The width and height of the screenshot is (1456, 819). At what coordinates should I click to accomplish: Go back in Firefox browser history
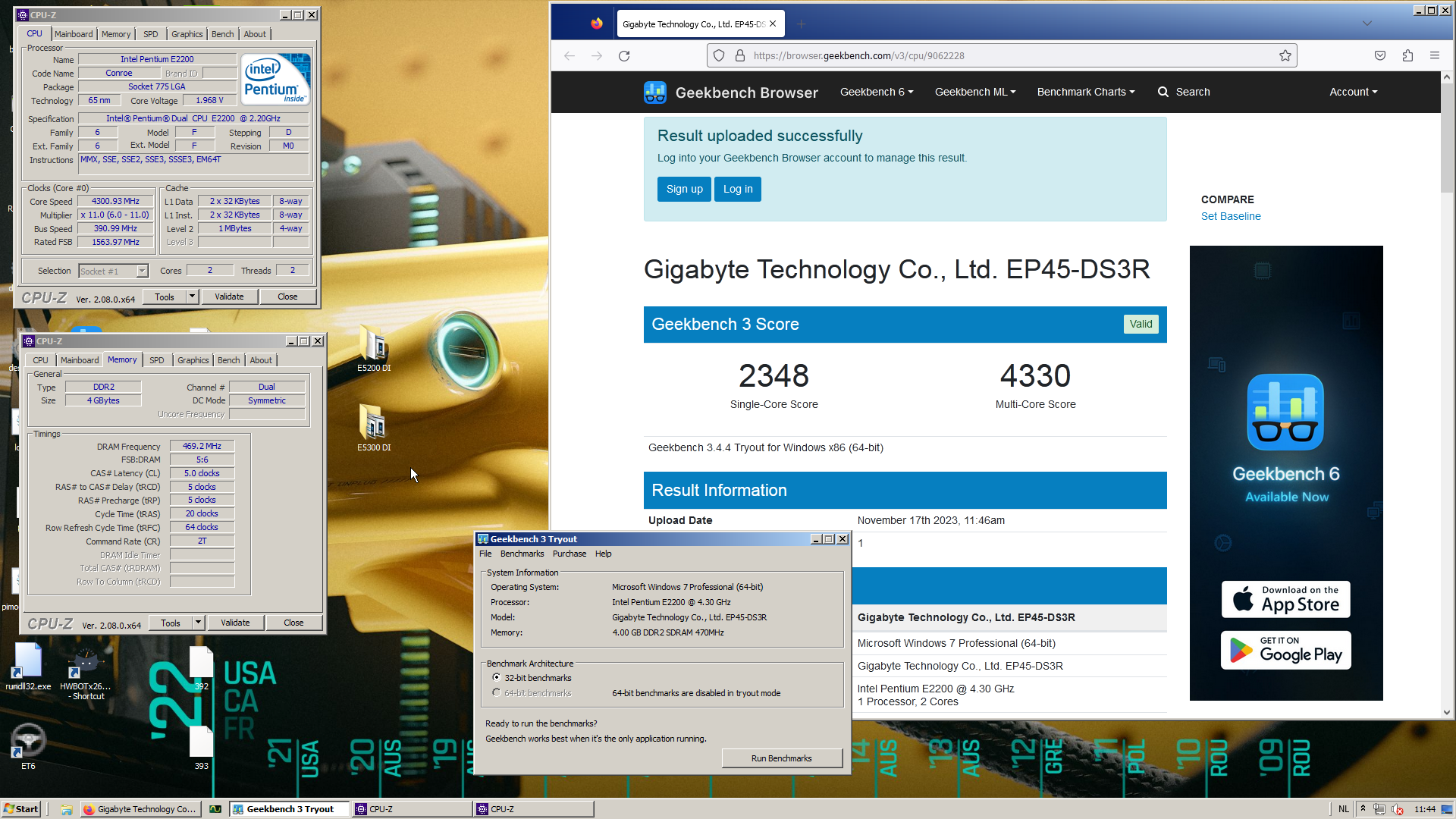[x=570, y=56]
